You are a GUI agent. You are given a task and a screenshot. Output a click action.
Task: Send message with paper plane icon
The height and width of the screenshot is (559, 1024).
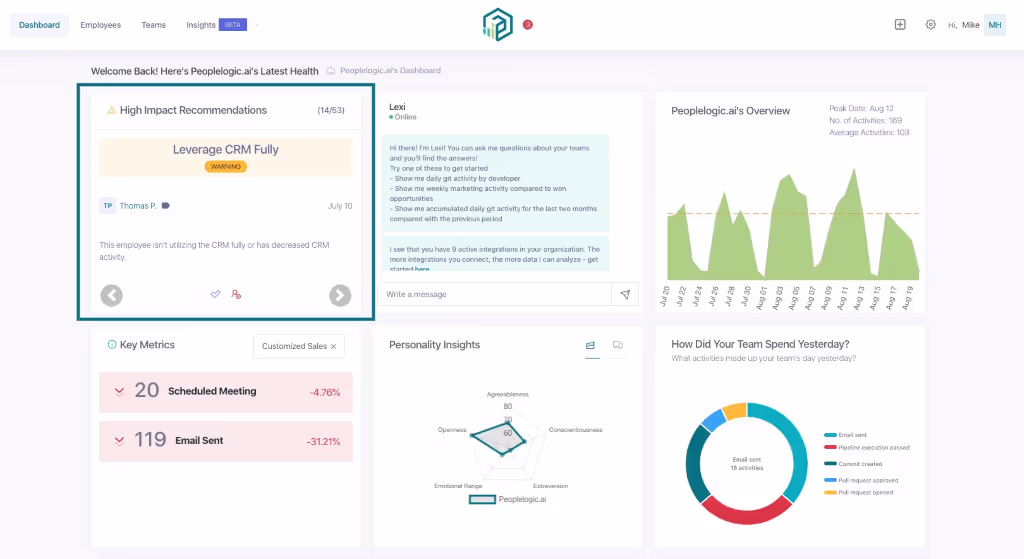tap(625, 295)
